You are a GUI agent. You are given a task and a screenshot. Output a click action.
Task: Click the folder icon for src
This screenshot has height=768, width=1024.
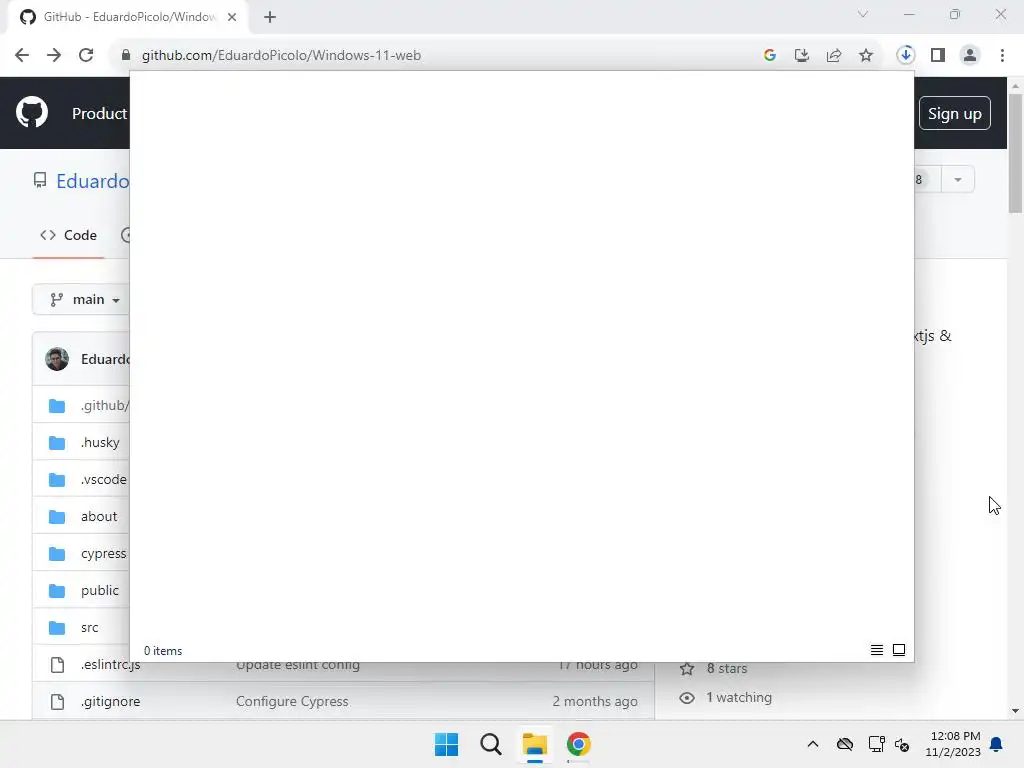57,628
